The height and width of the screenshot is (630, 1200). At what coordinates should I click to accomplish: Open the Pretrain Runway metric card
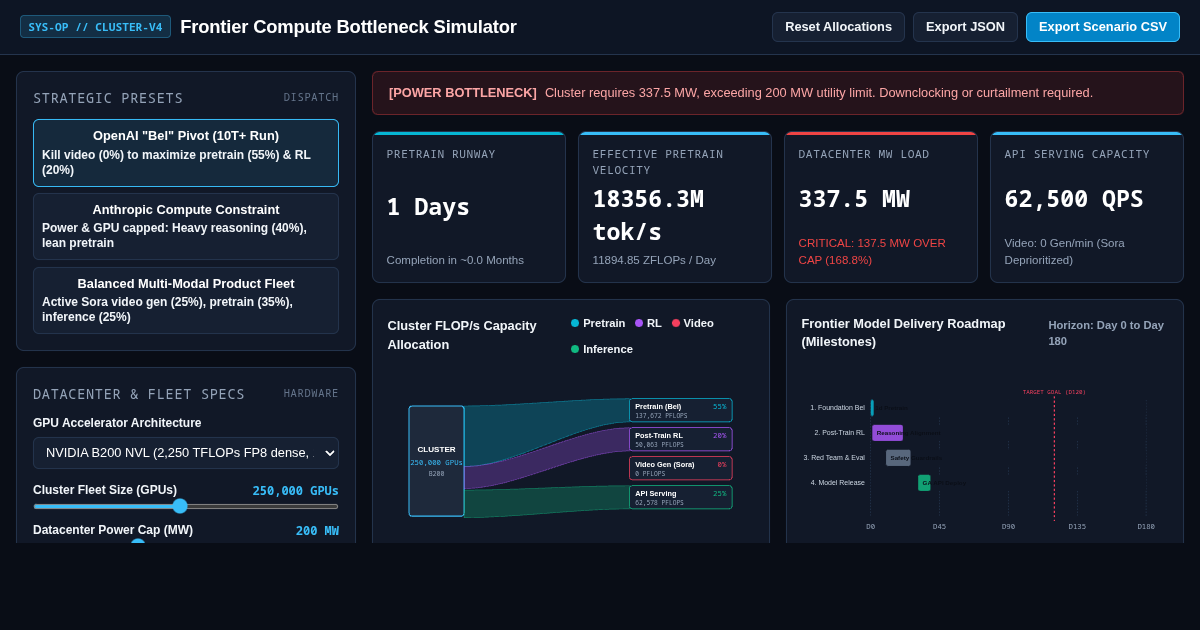pyautogui.click(x=469, y=207)
